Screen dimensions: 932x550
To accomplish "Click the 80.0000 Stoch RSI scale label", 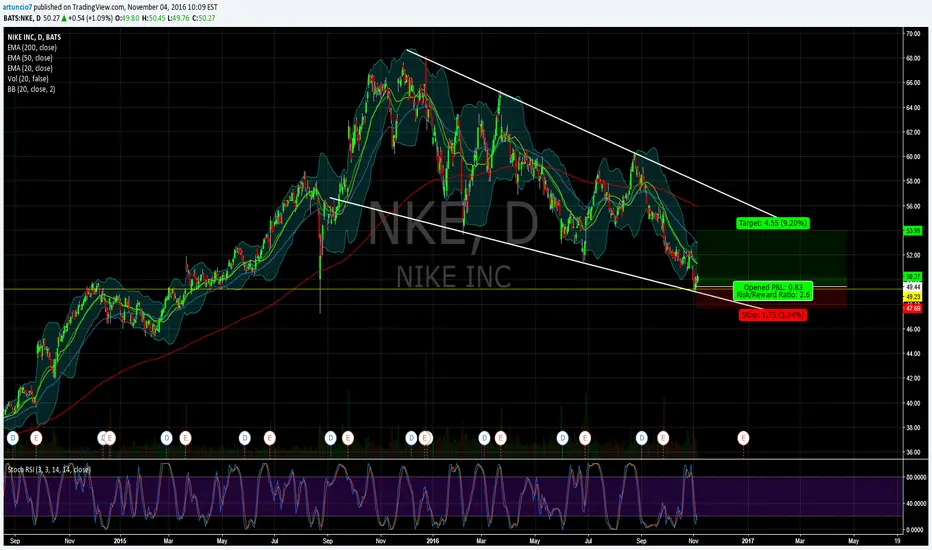I will pyautogui.click(x=915, y=477).
